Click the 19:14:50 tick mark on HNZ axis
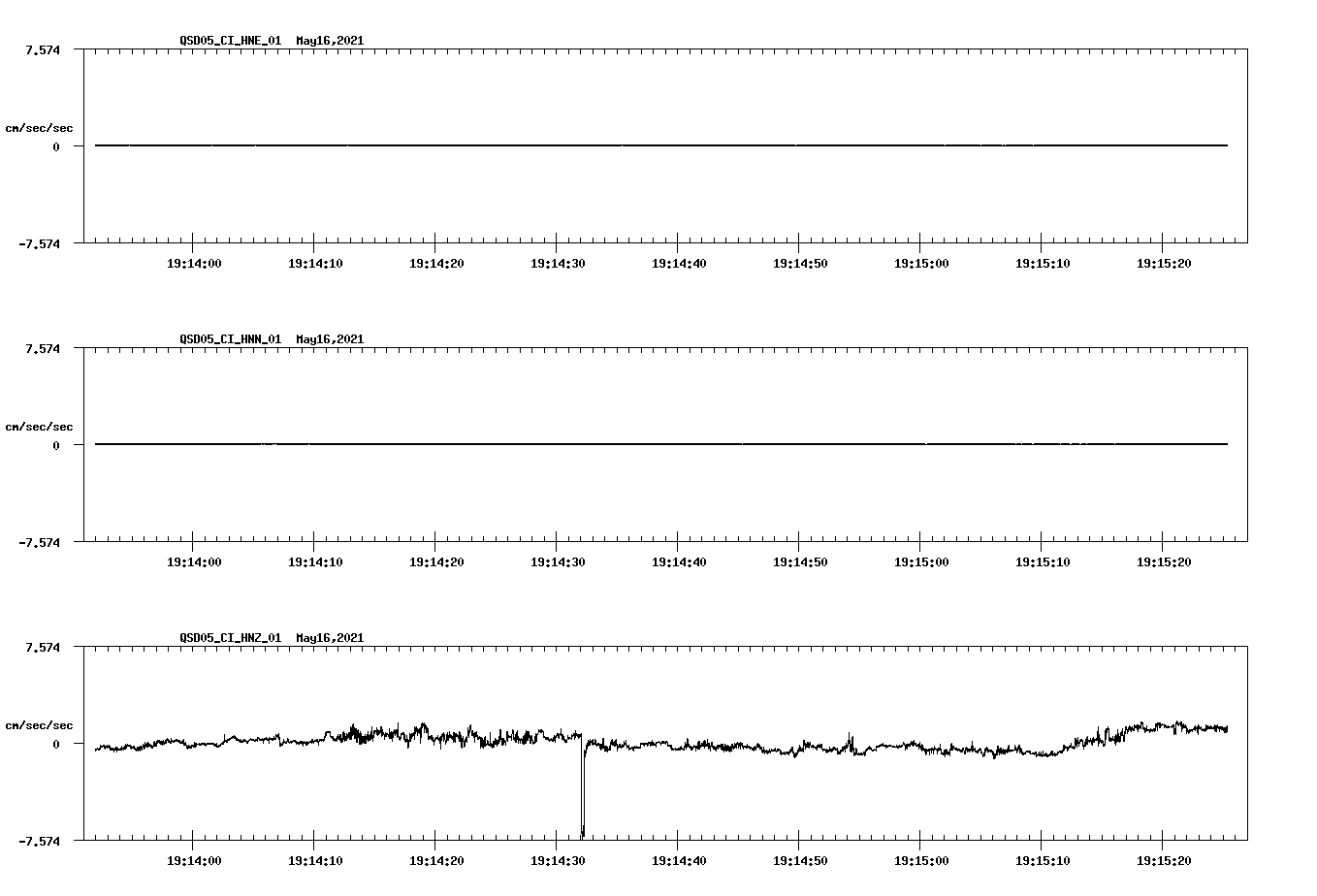The width and height of the screenshot is (1317, 896). pos(800,842)
